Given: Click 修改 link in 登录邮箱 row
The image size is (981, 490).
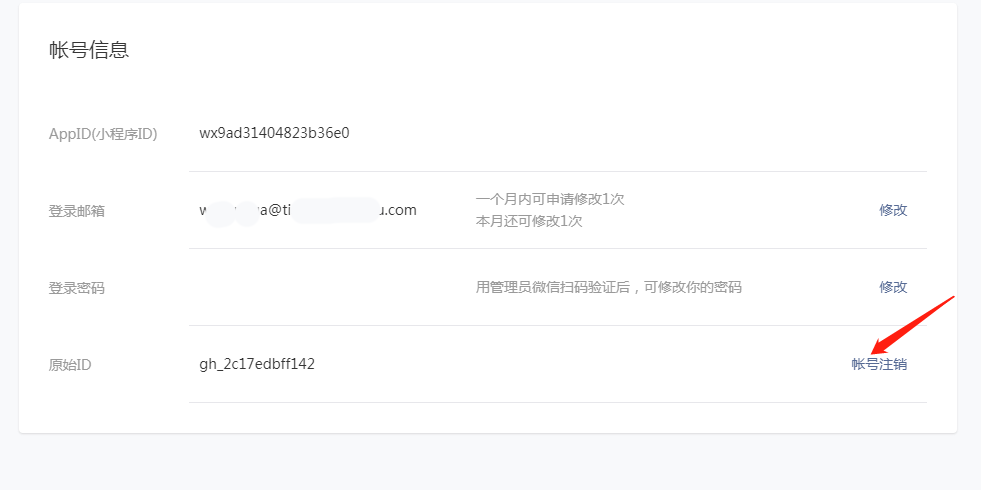Looking at the screenshot, I should [893, 210].
